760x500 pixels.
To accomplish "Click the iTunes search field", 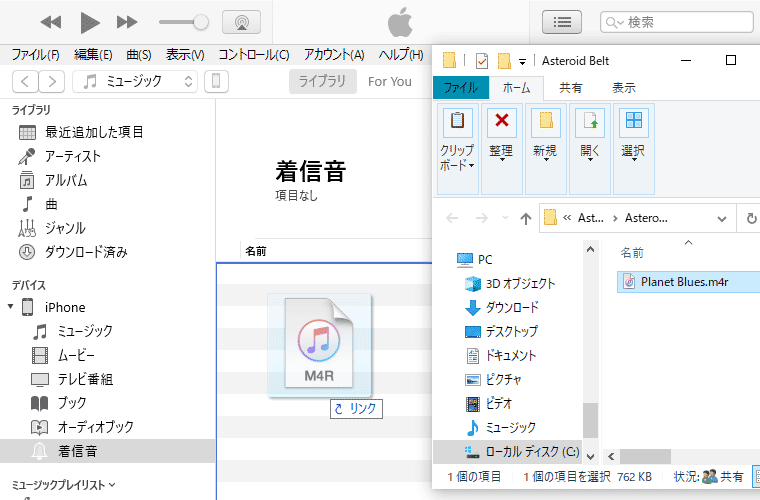I will [677, 22].
